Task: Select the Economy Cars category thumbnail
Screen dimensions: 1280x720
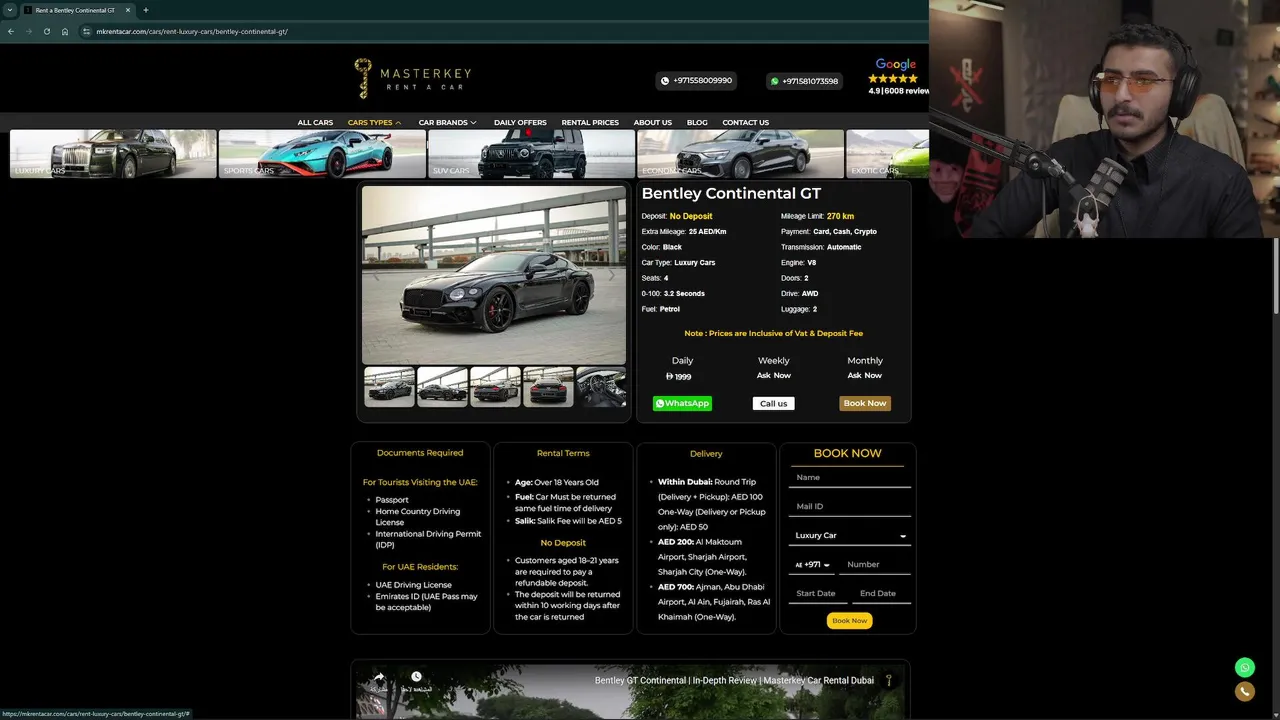Action: (740, 154)
